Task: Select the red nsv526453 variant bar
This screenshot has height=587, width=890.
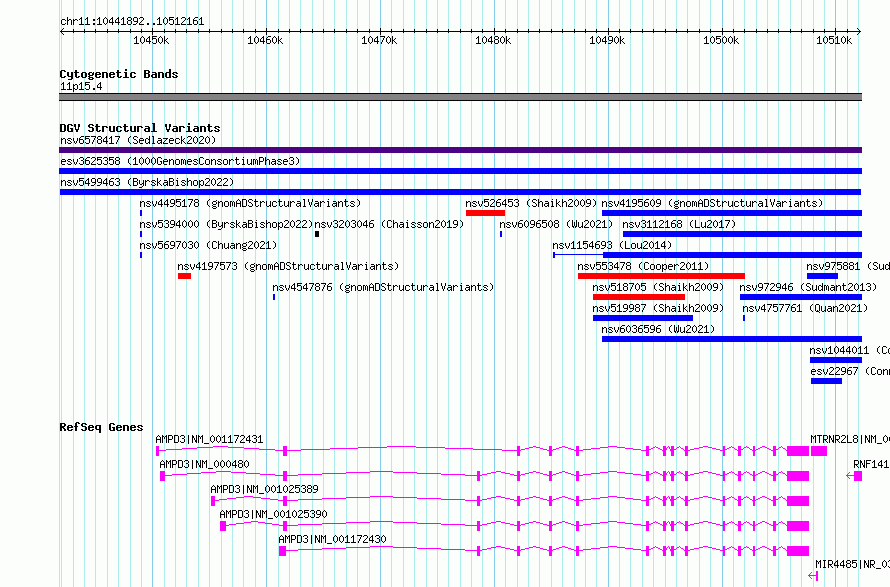Action: coord(485,213)
